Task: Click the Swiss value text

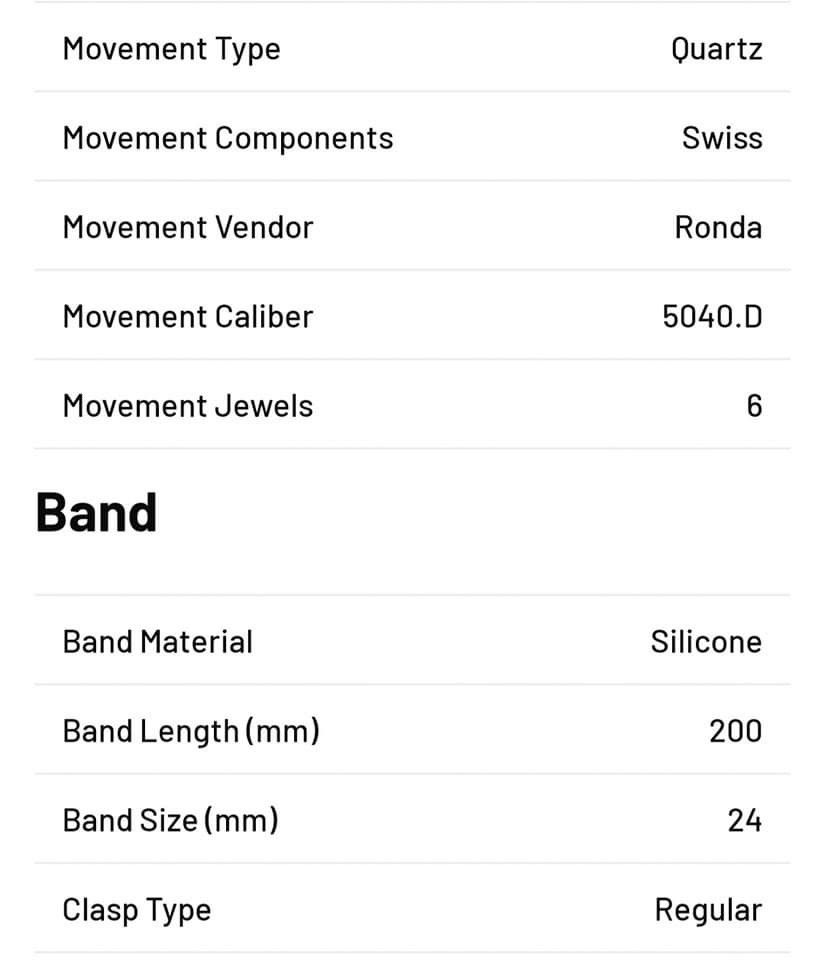Action: pyautogui.click(x=722, y=138)
